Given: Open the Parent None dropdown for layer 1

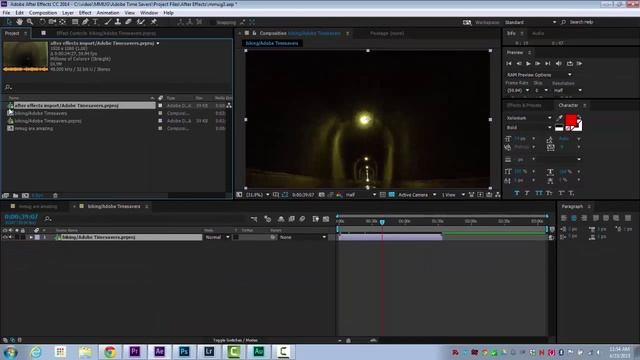Looking at the screenshot, I should click(303, 237).
